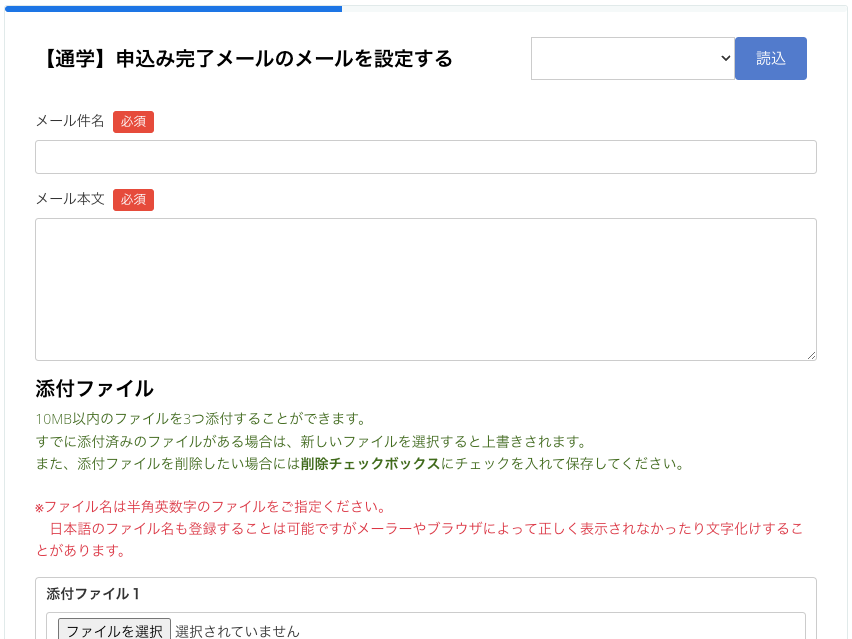The image size is (852, 639).
Task: Click the red 必須 badge beside メール本文
Action: tap(133, 199)
